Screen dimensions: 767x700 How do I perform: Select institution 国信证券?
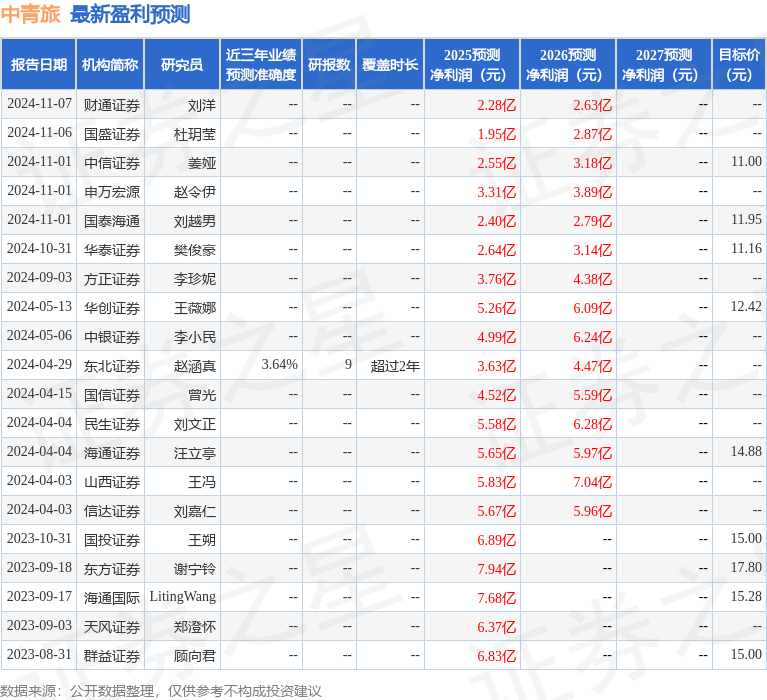tap(112, 395)
